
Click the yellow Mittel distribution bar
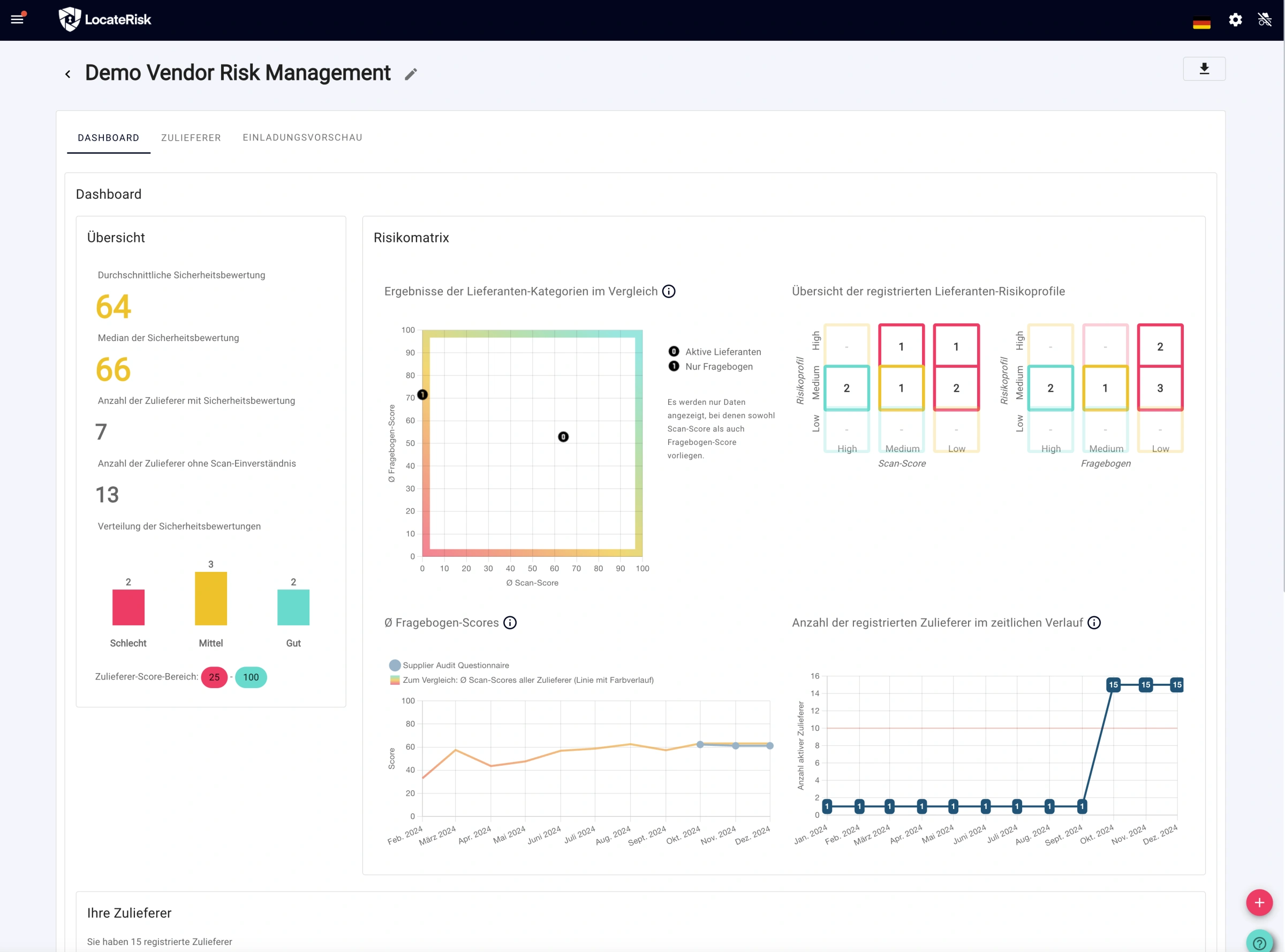[211, 598]
